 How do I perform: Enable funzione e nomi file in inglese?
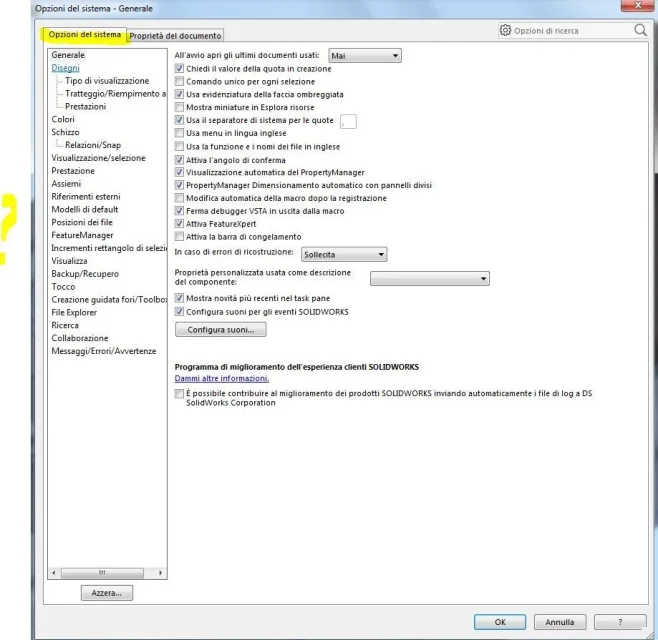pyautogui.click(x=179, y=146)
